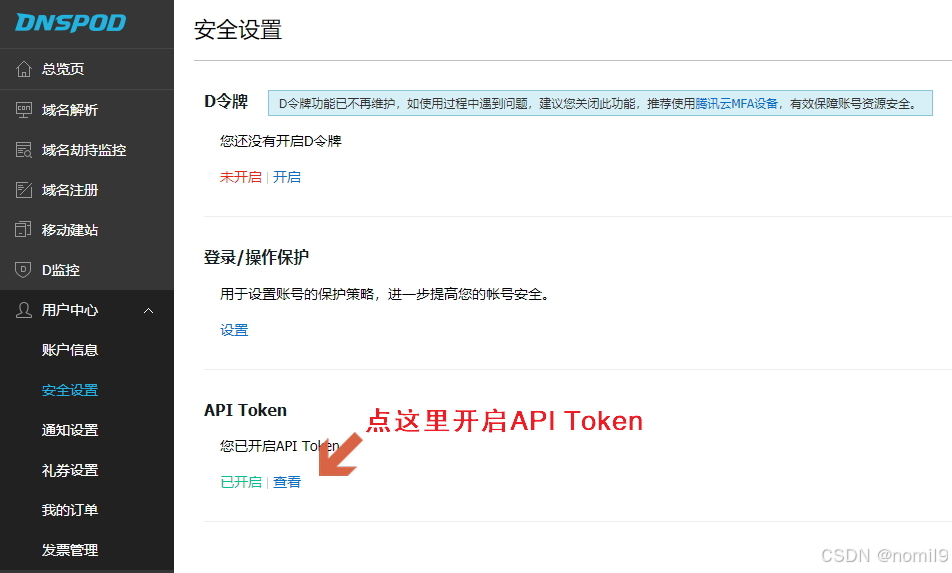Click the edit icon beside 域名注册
This screenshot has height=573, width=952.
(24, 190)
